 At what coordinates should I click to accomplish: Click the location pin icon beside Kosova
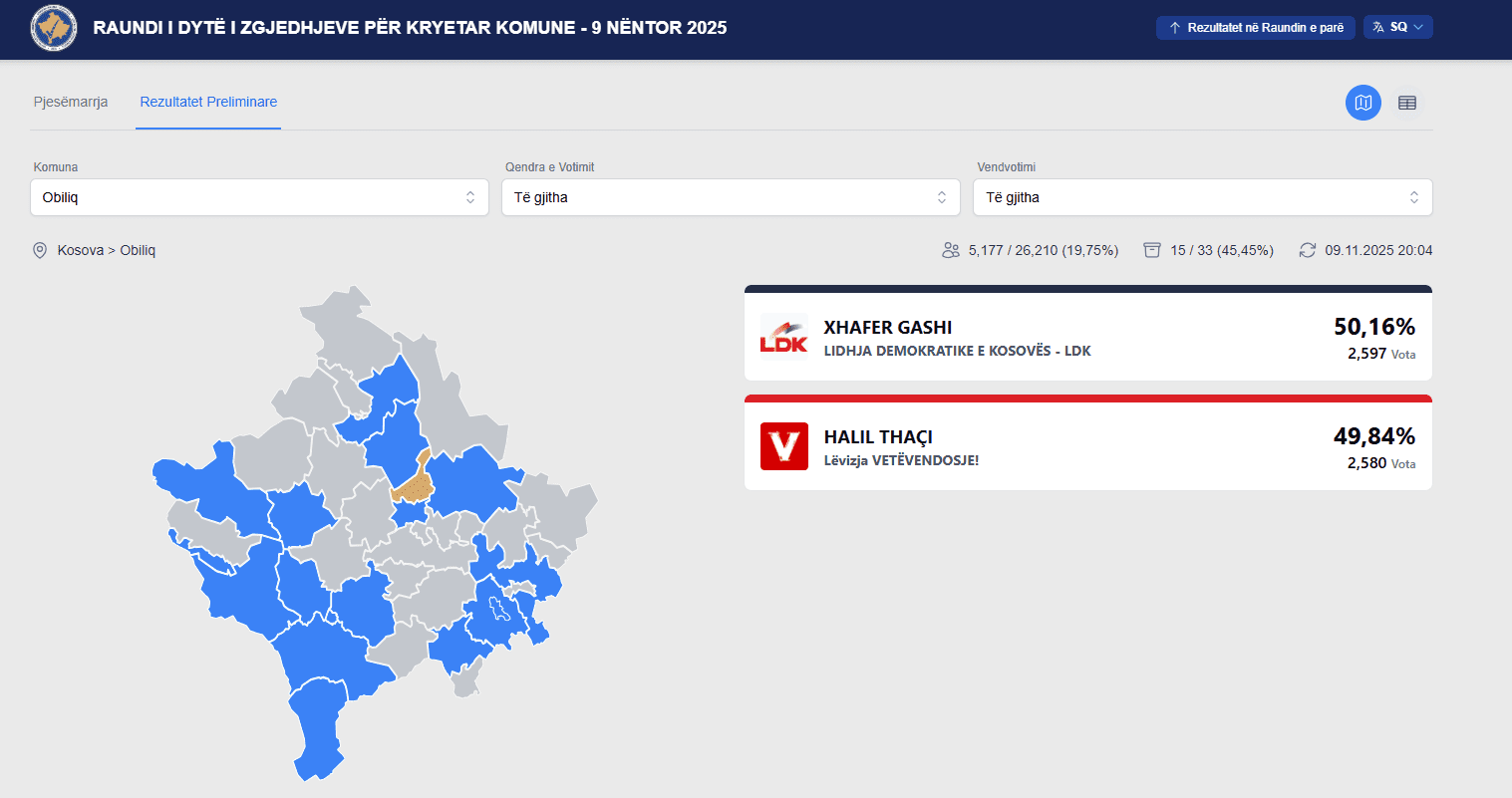(40, 250)
